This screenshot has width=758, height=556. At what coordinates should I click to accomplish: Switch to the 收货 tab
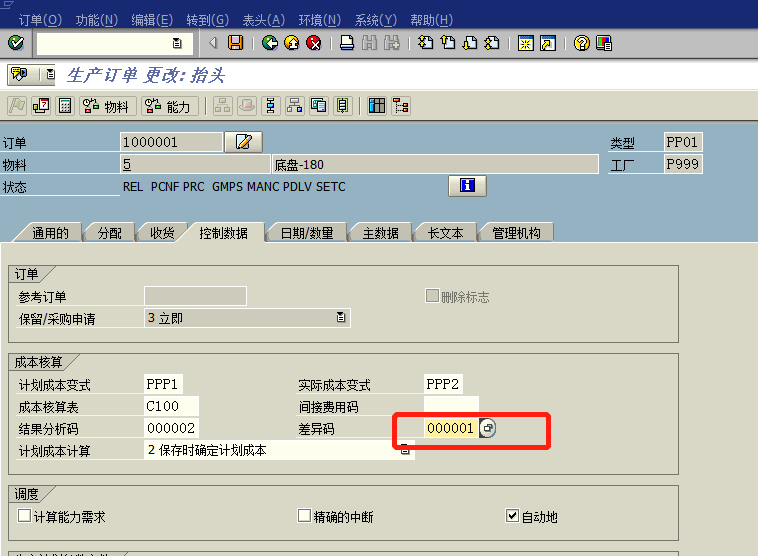click(162, 233)
